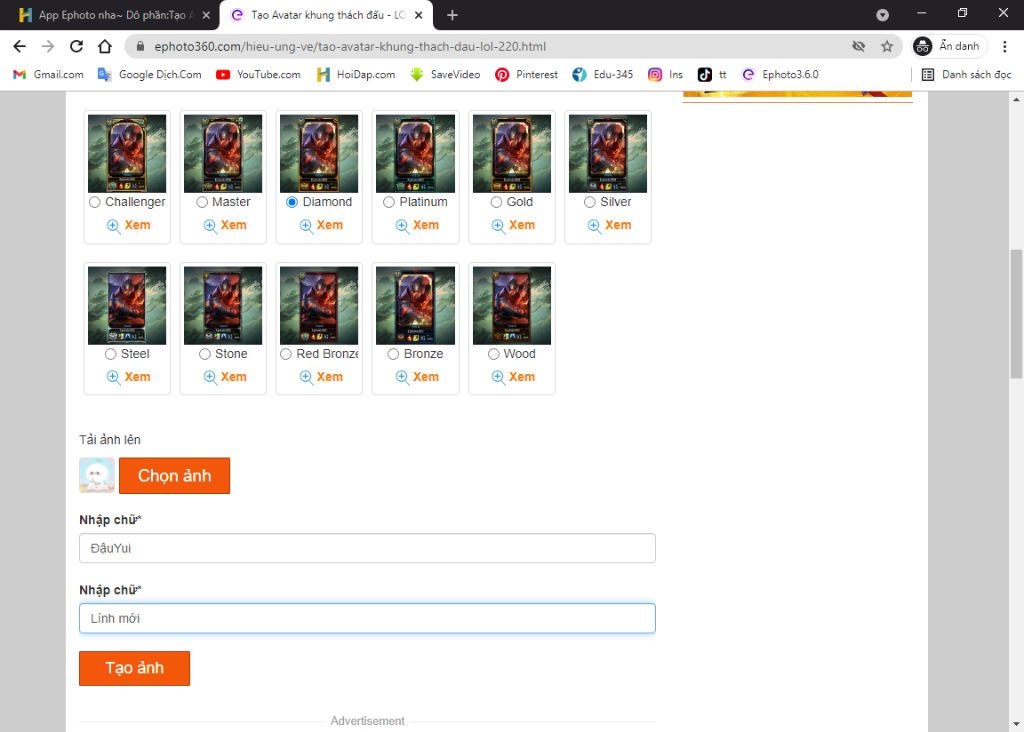Open SaveVideo bookmark
This screenshot has width=1024, height=732.
pos(445,74)
